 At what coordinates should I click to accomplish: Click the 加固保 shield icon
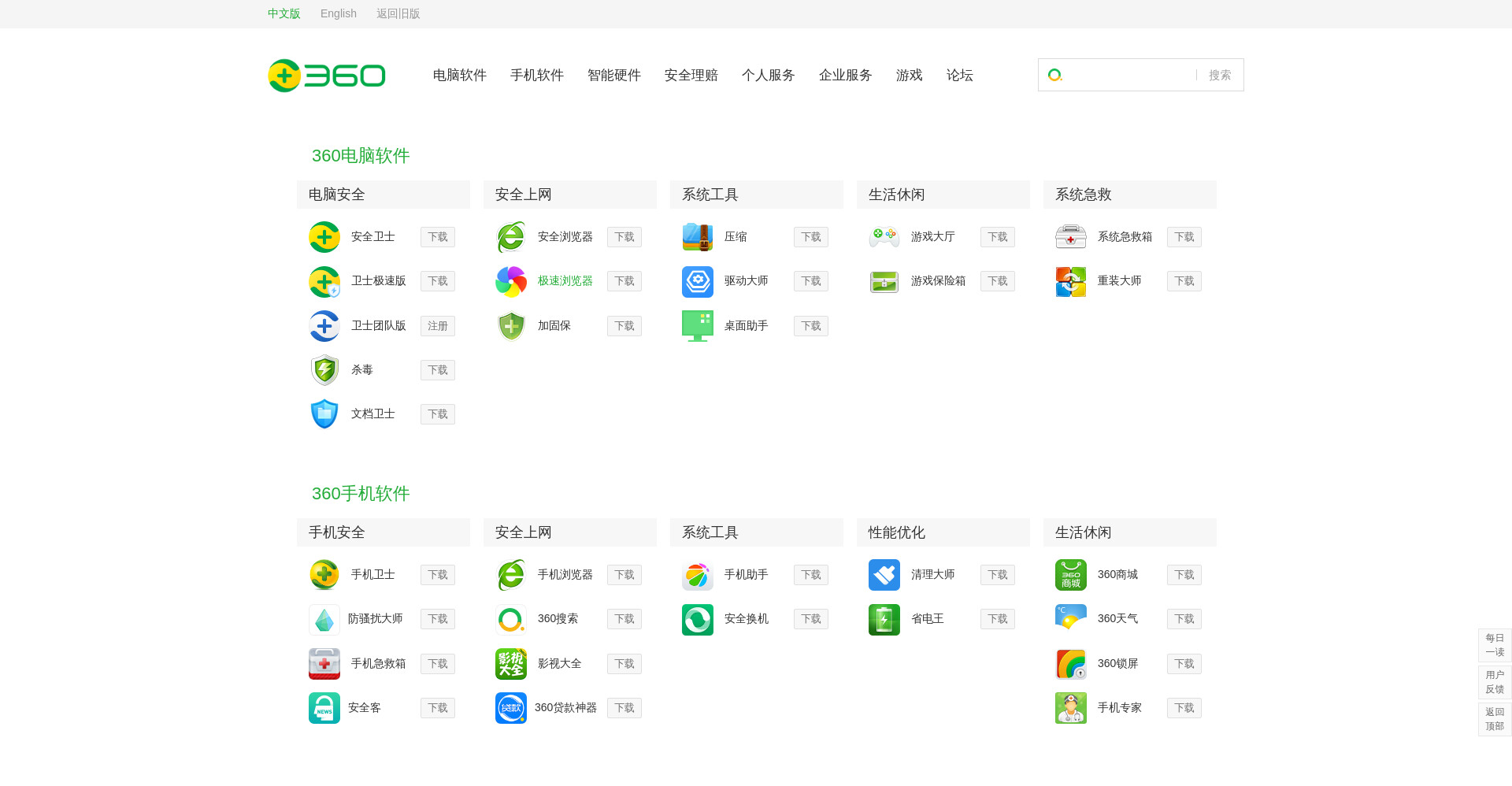click(x=511, y=326)
